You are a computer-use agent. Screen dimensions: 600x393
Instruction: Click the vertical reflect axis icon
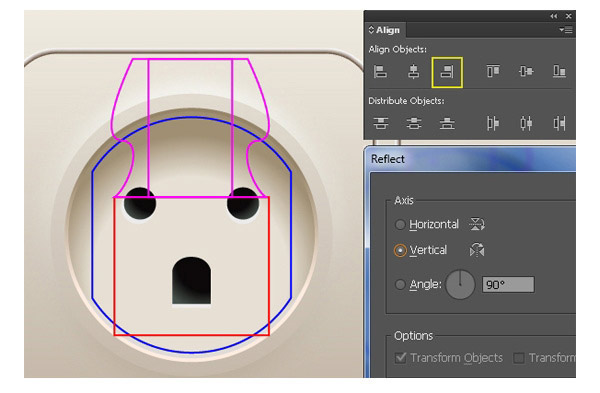point(477,250)
